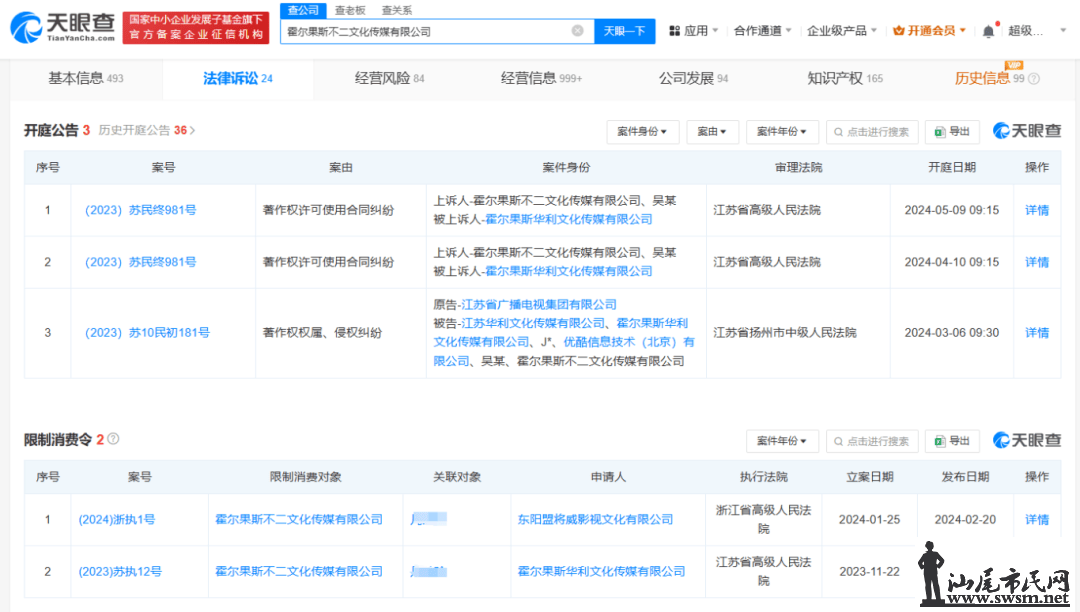Expand the 合作通道 dropdown menu

point(762,31)
